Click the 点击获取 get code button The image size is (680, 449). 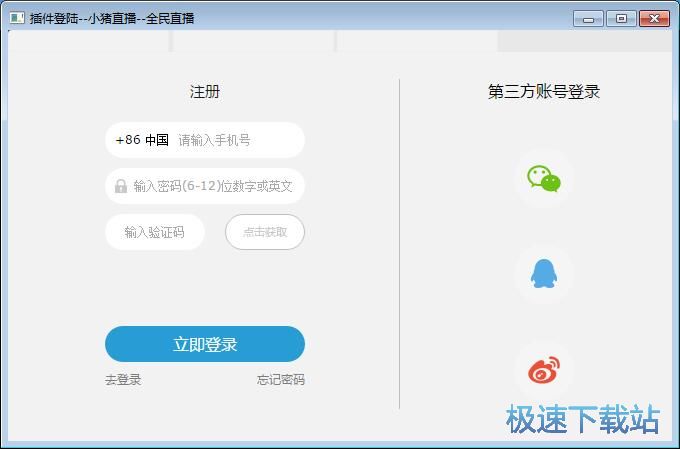coord(265,232)
